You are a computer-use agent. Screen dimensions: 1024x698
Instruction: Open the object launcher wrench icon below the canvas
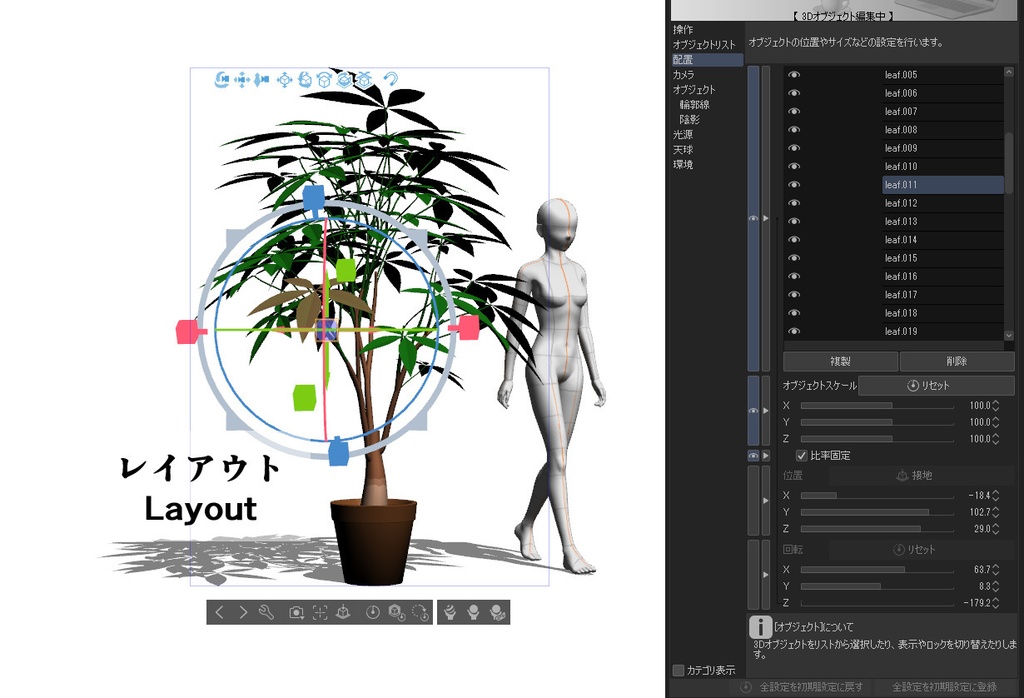(266, 611)
